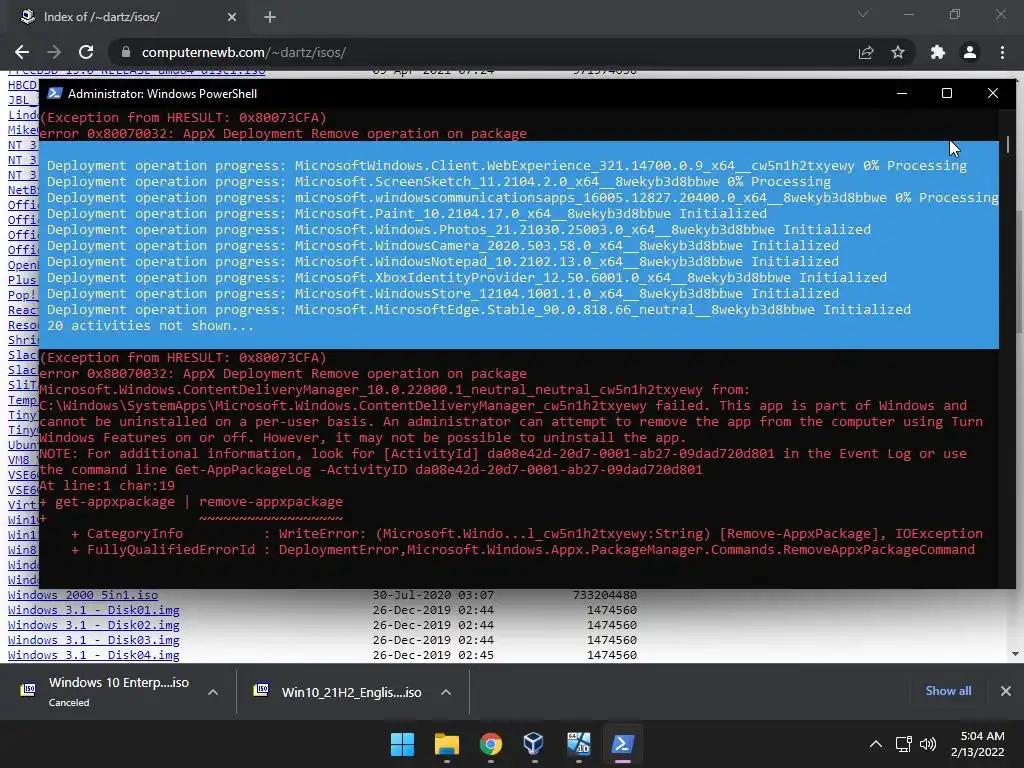Image resolution: width=1024 pixels, height=768 pixels.
Task: Click the browser page scrollbar down arrow
Action: (x=1015, y=654)
